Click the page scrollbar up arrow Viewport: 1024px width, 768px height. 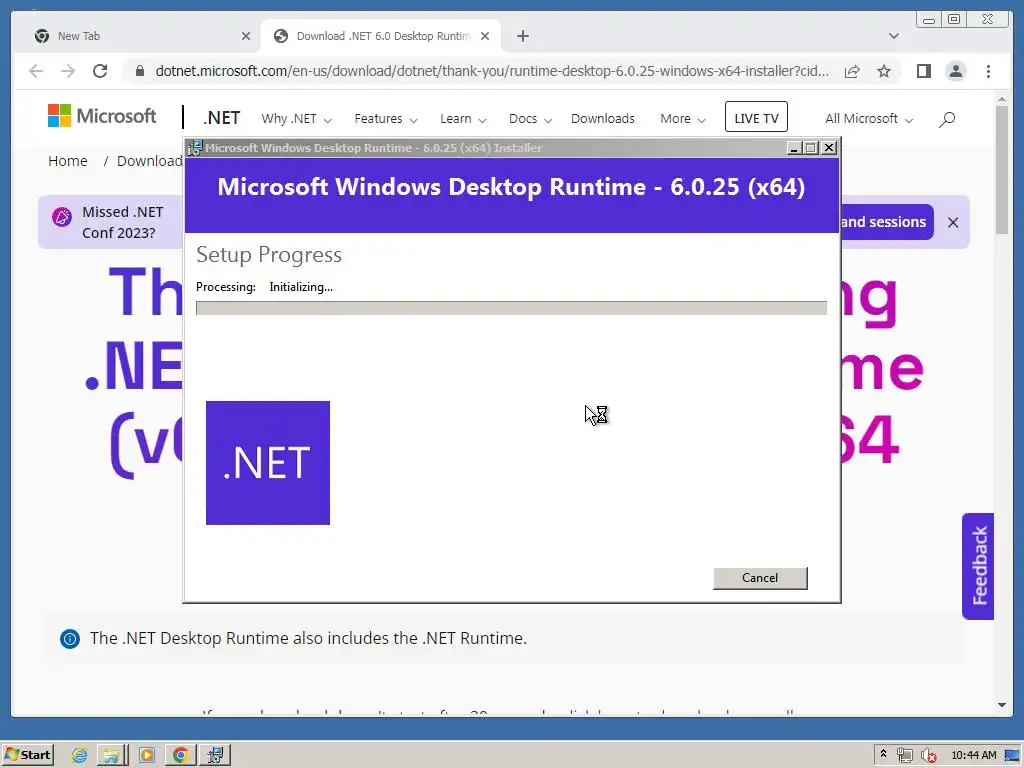coord(1002,99)
